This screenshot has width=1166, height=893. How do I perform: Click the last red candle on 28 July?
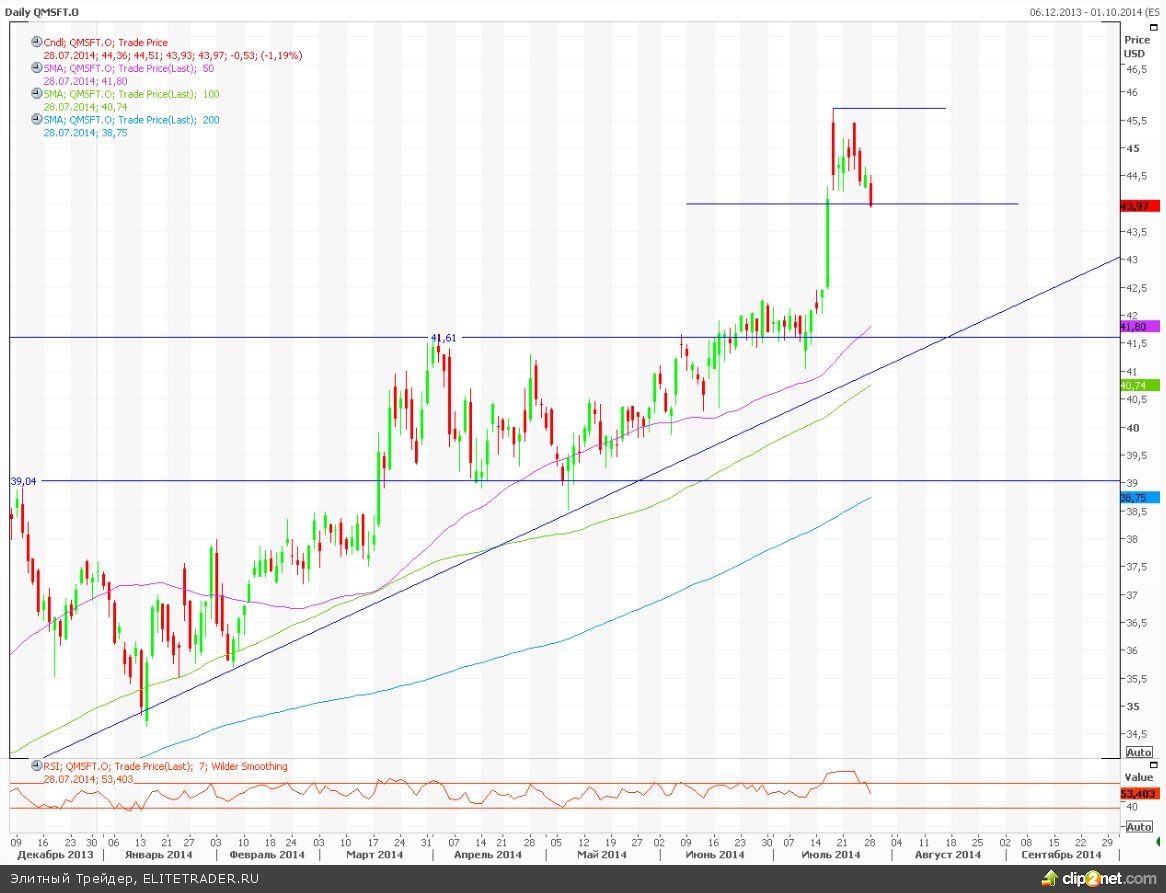point(871,192)
